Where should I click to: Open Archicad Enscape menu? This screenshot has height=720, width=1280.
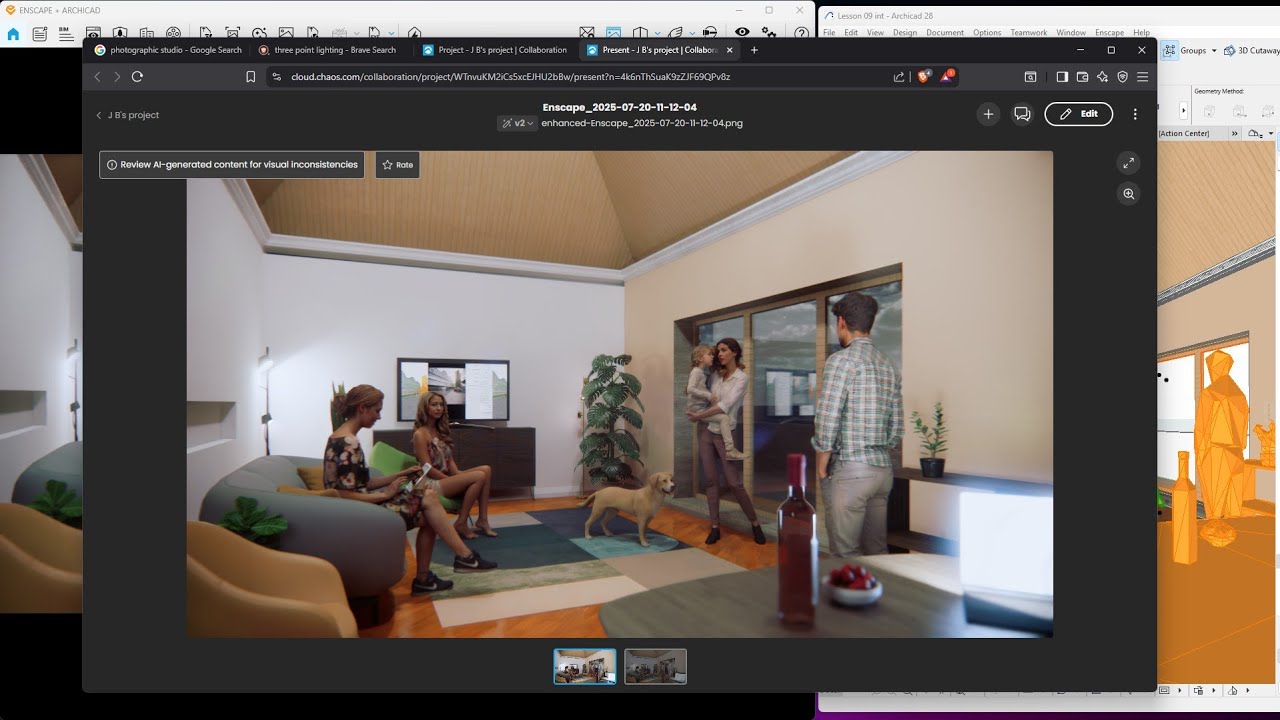1109,32
